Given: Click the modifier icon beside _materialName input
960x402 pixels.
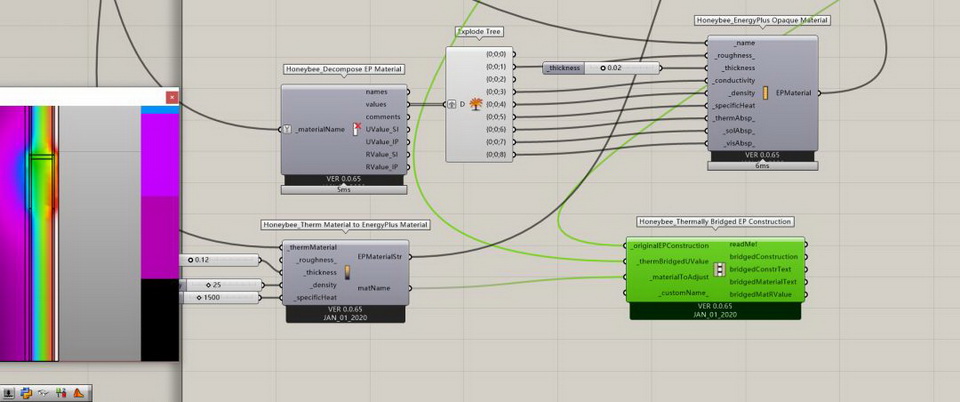Looking at the screenshot, I should click(x=288, y=129).
